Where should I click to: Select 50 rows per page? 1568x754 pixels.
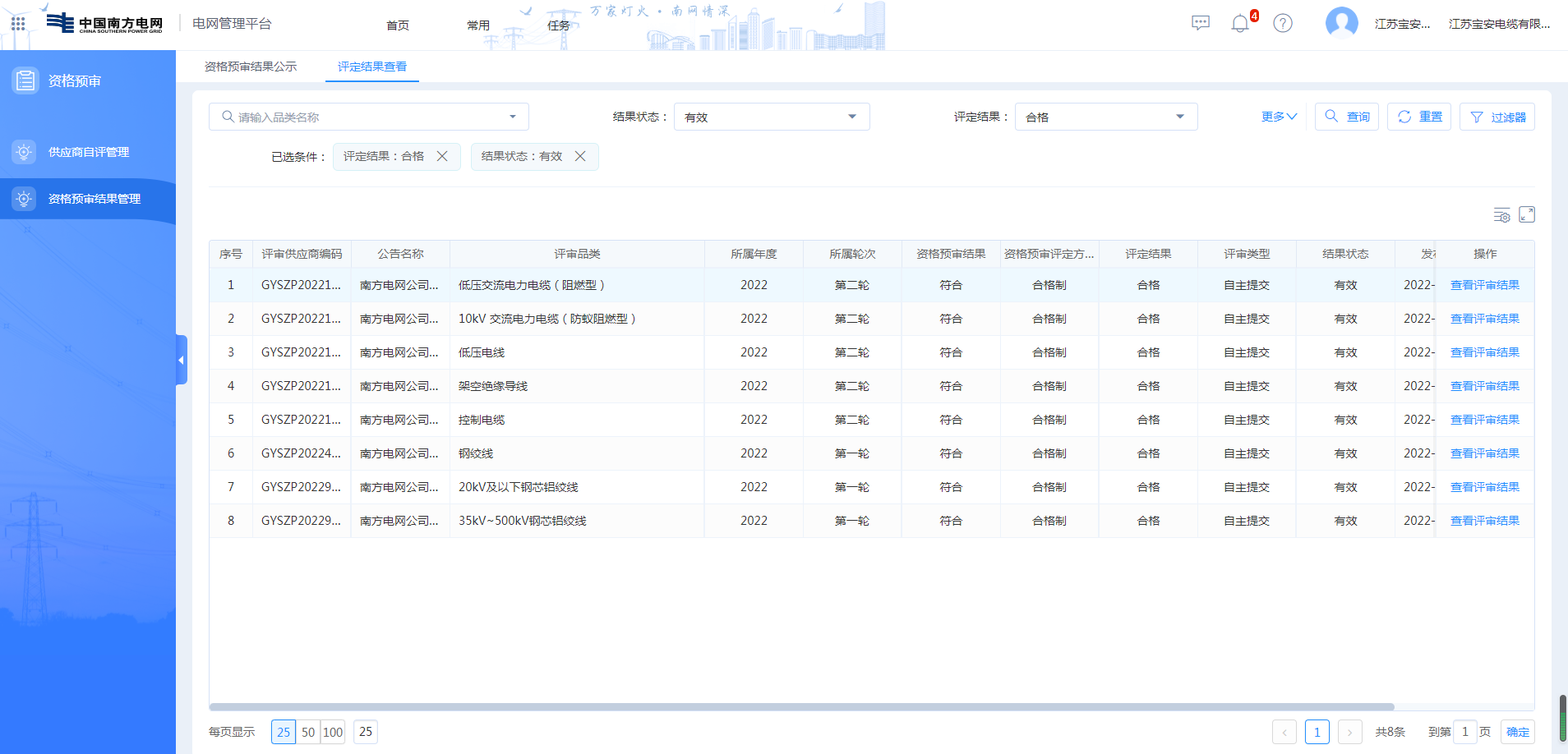(x=308, y=732)
